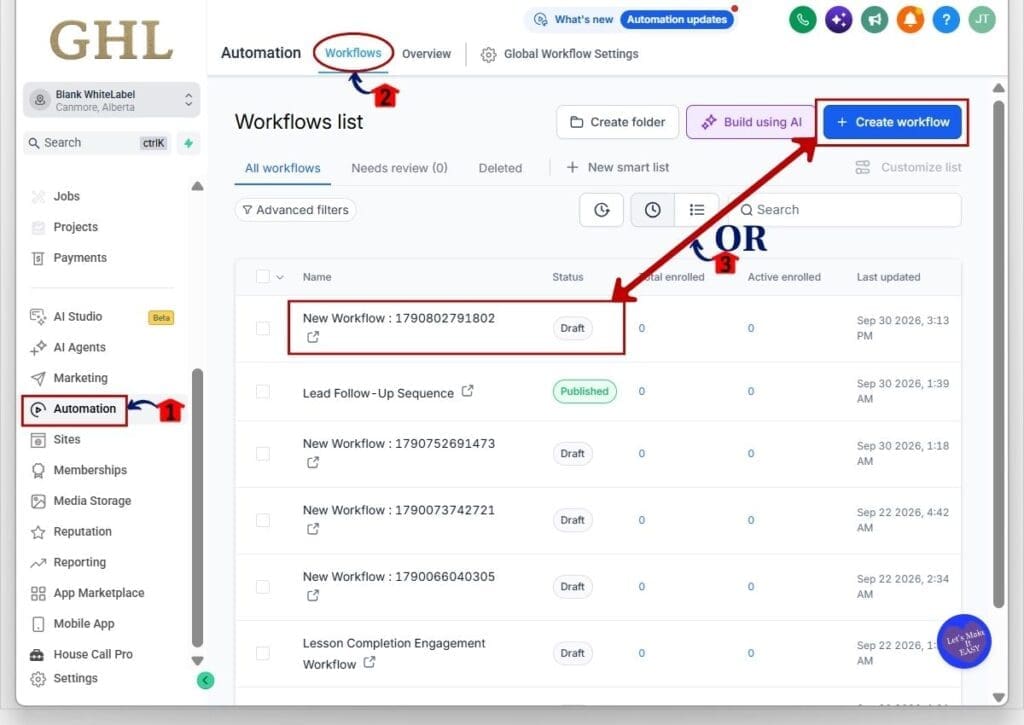Screen dimensions: 1024x725
Task: Open the Lead Follow-Up Sequence workflow name
Action: point(378,393)
